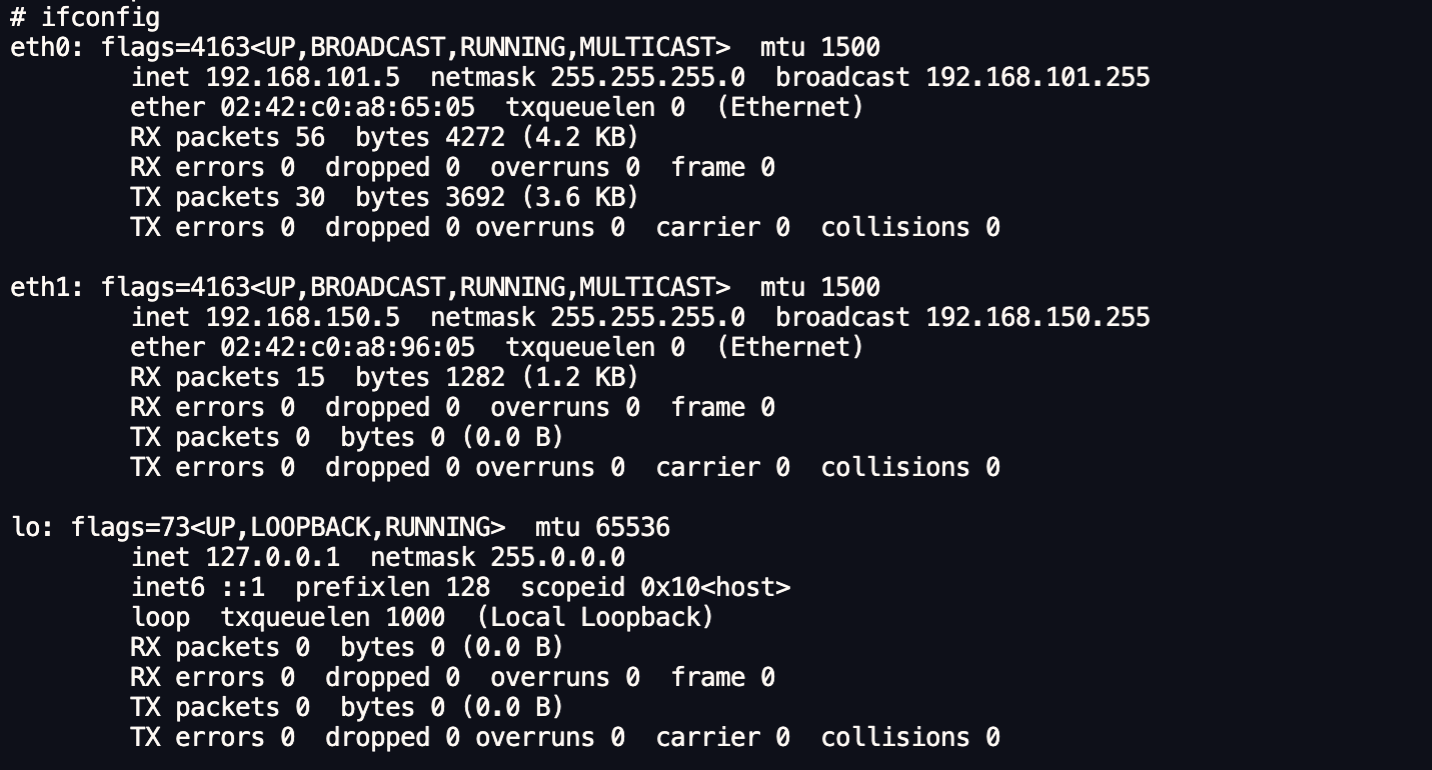Click the lo interface name
This screenshot has height=770, width=1432.
click(x=25, y=527)
